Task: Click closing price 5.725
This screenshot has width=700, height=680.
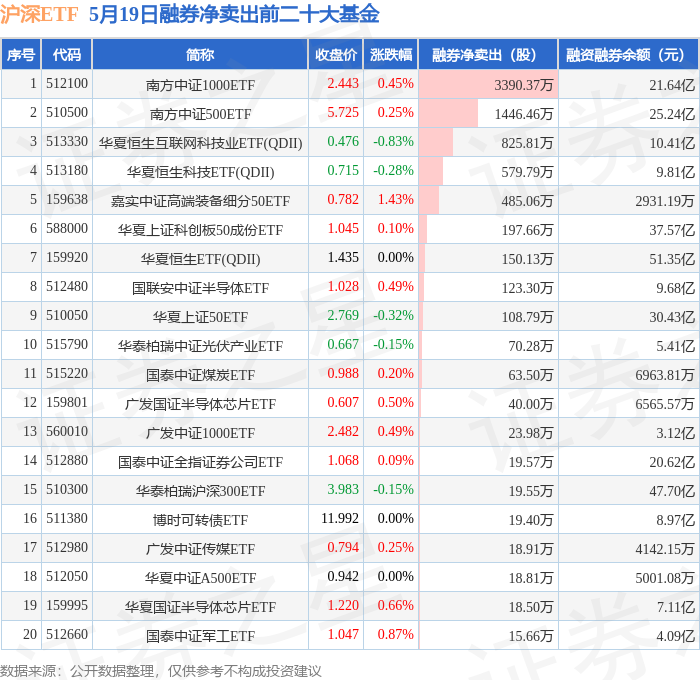Action: click(343, 113)
